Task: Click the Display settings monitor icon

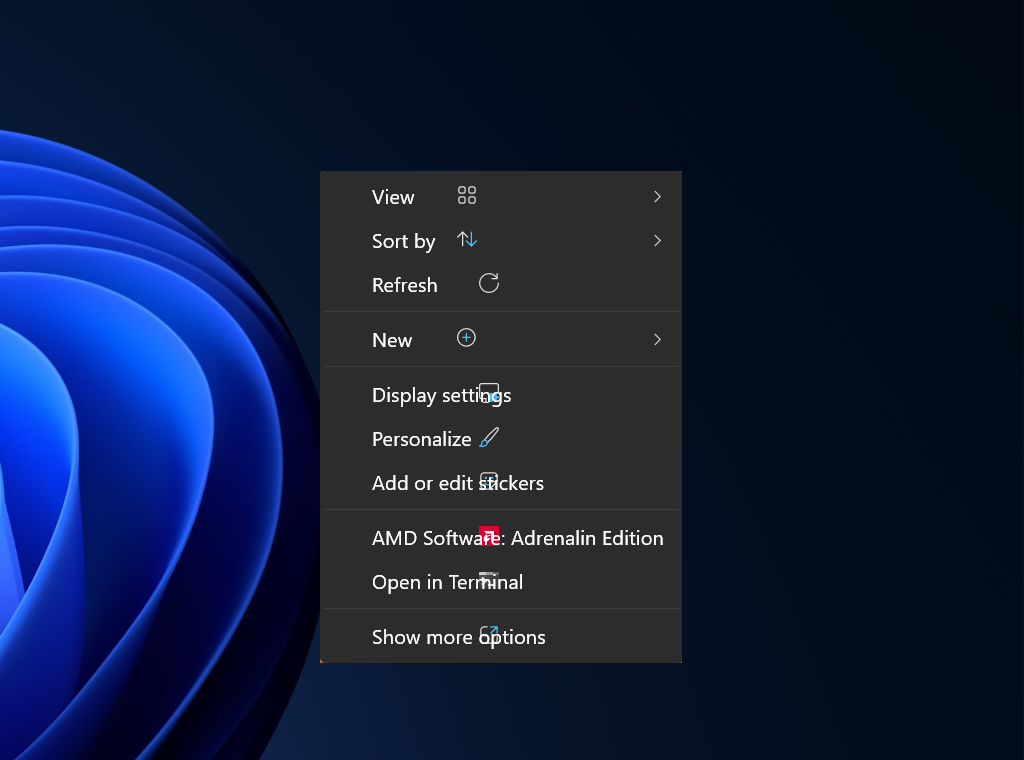Action: 489,393
